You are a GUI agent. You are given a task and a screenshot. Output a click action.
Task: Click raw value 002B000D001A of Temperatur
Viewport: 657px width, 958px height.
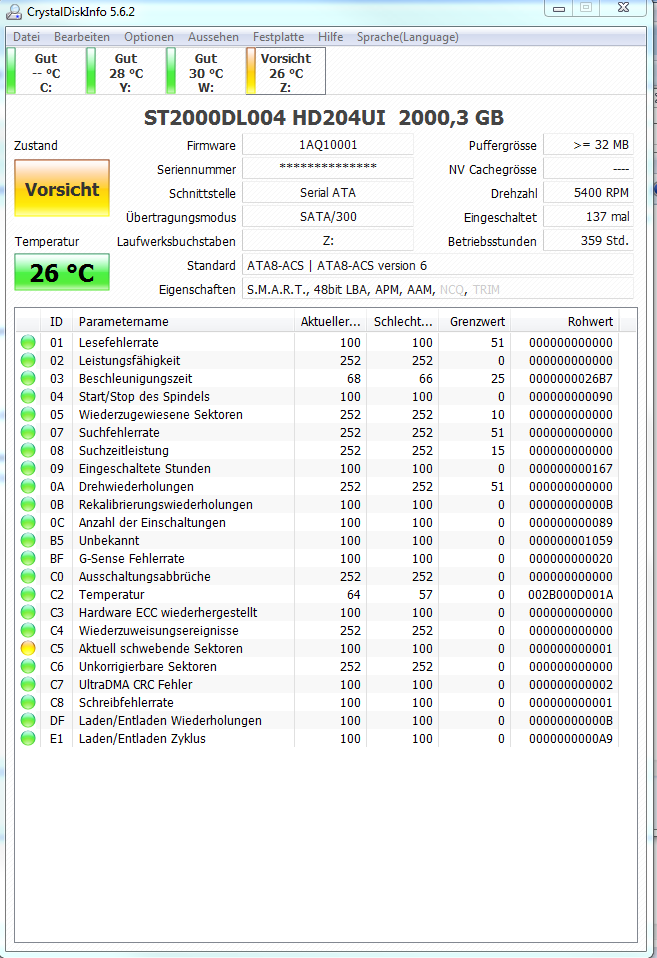click(x=570, y=594)
